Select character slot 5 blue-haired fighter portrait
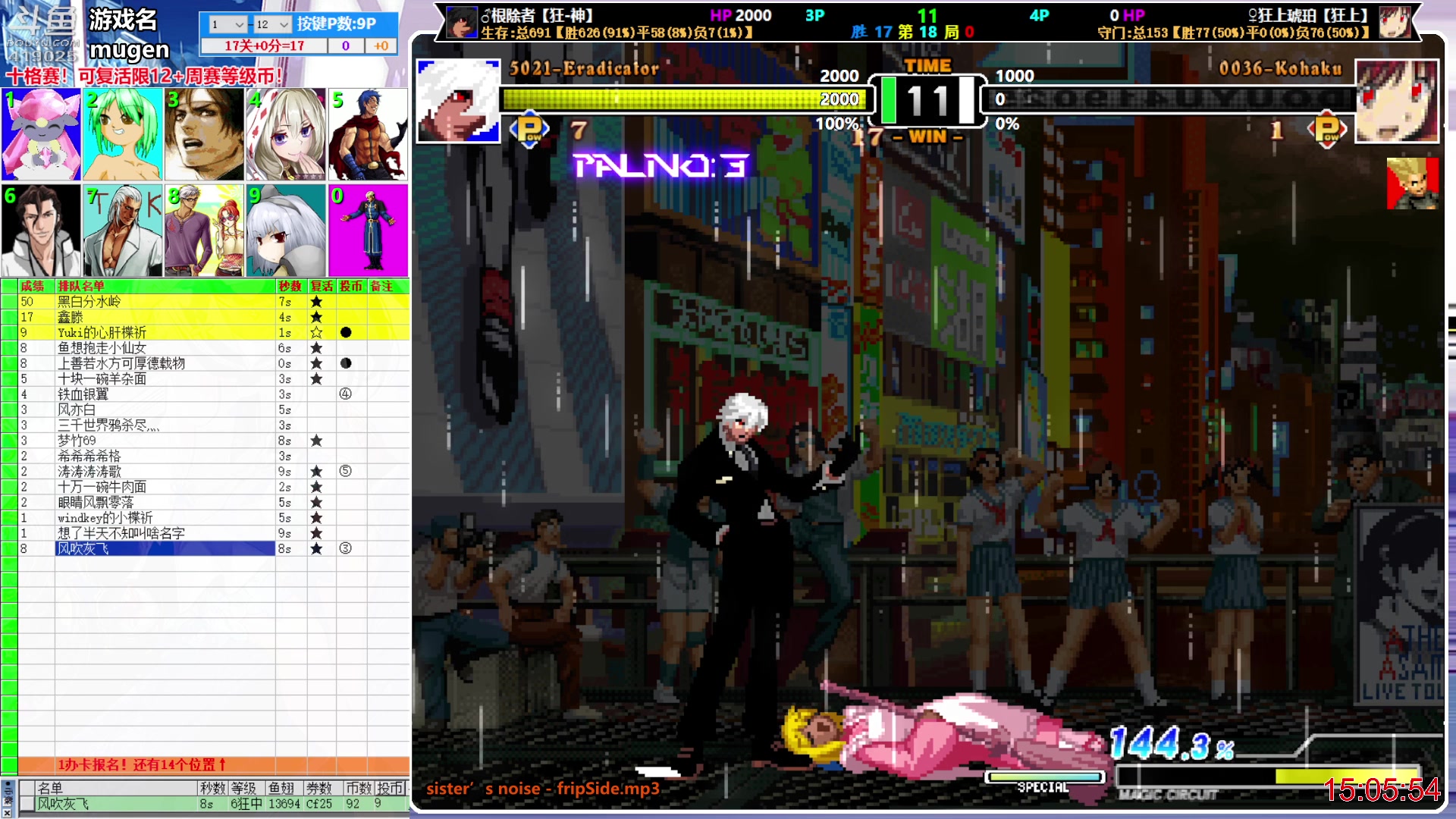The height and width of the screenshot is (819, 1456). click(368, 134)
